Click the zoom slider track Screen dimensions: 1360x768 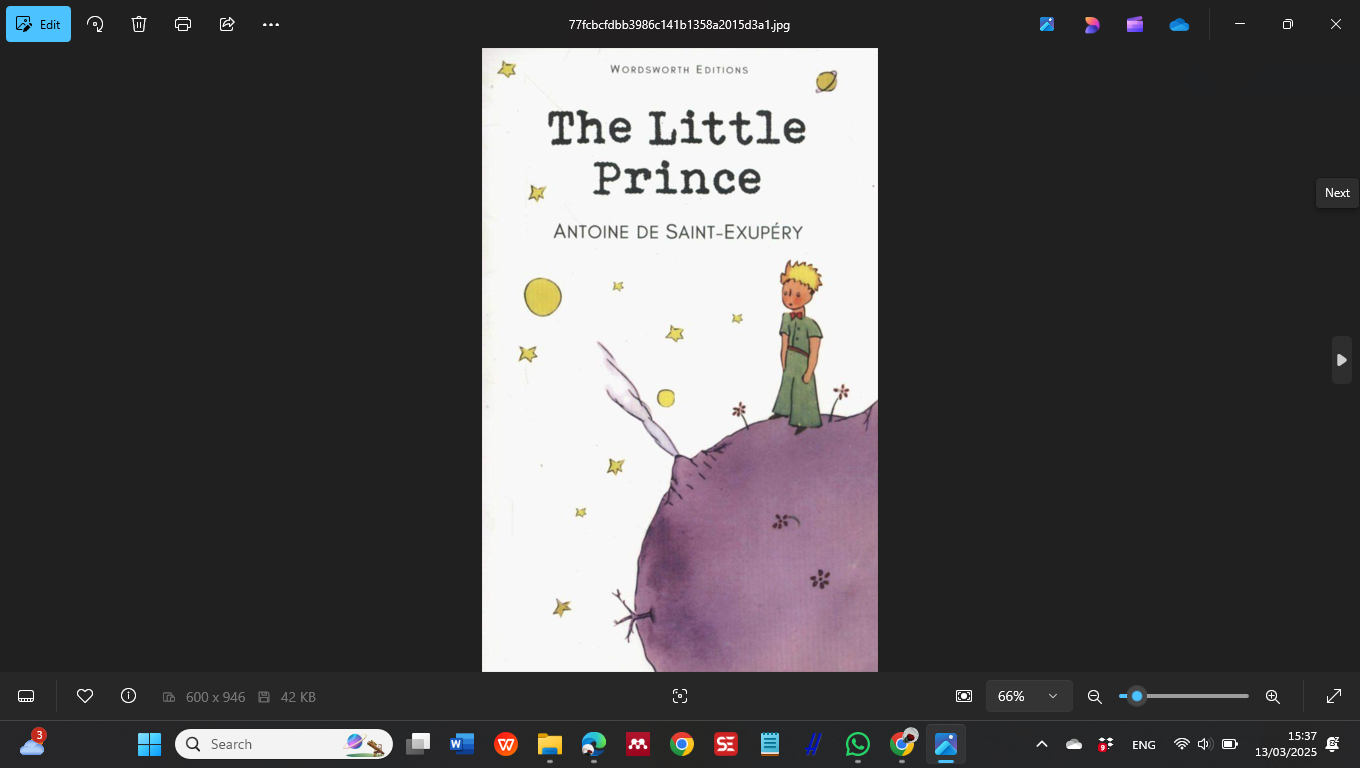(x=1184, y=696)
